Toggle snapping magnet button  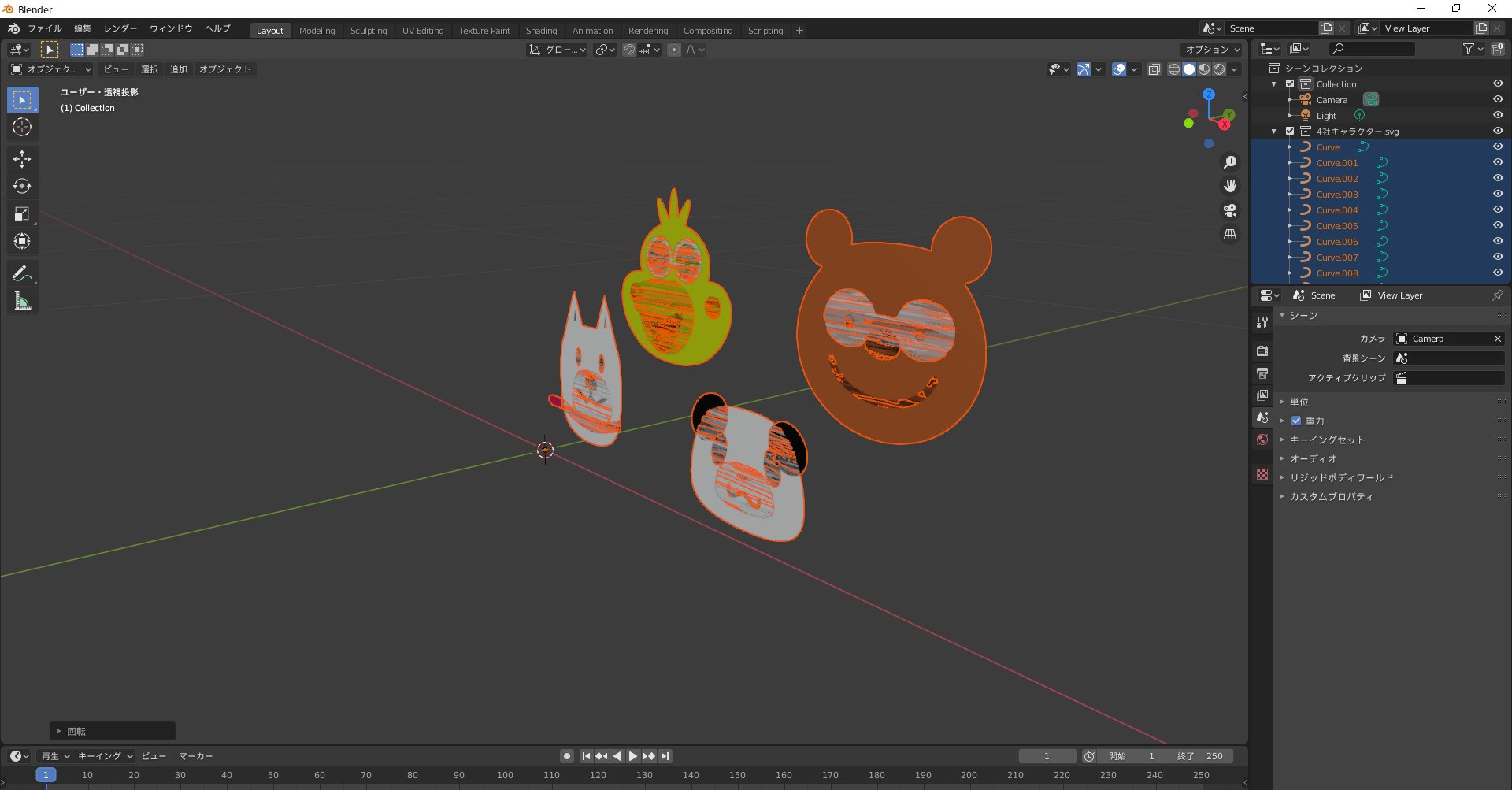pos(629,50)
